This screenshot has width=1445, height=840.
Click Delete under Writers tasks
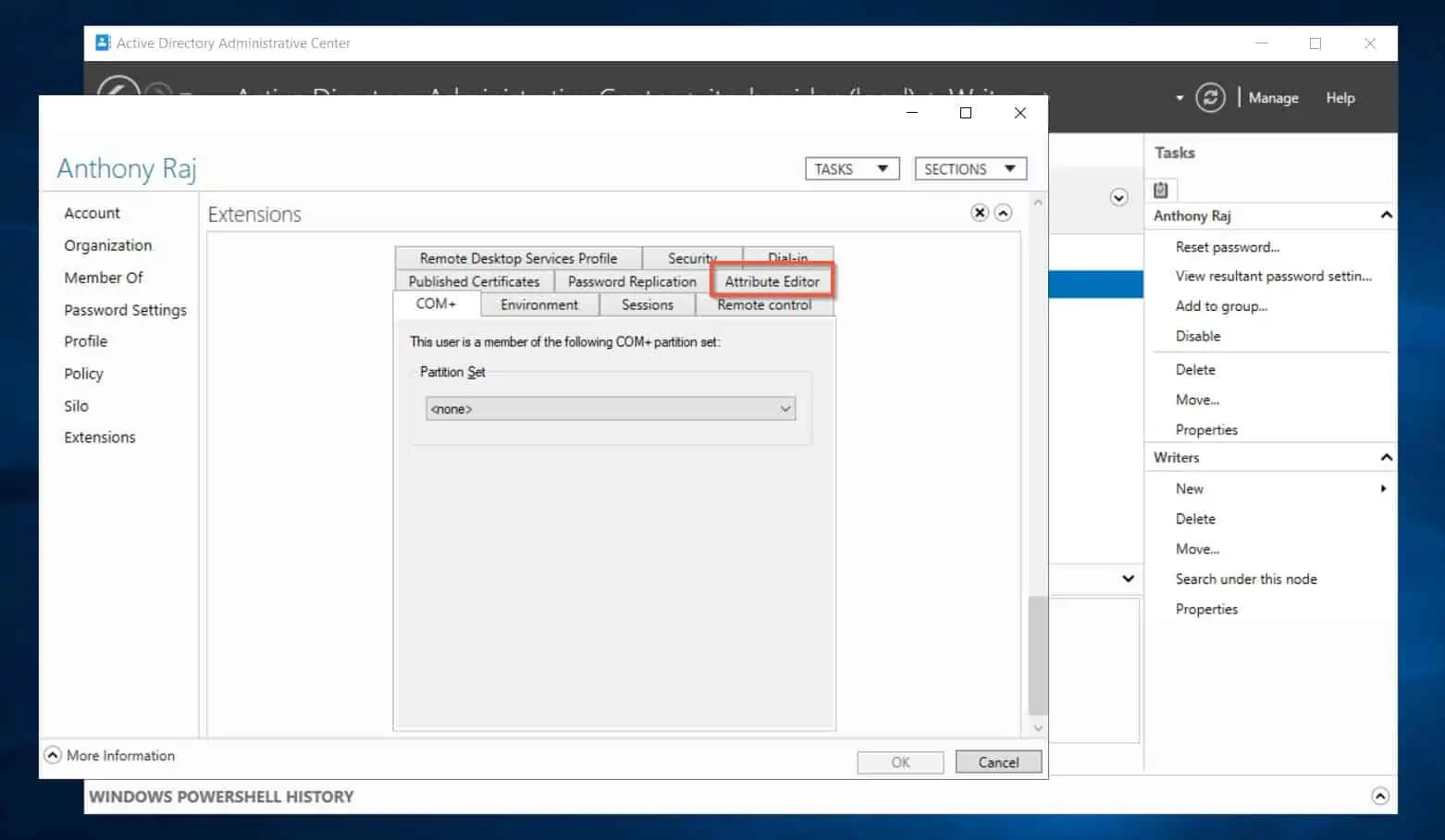pyautogui.click(x=1195, y=519)
